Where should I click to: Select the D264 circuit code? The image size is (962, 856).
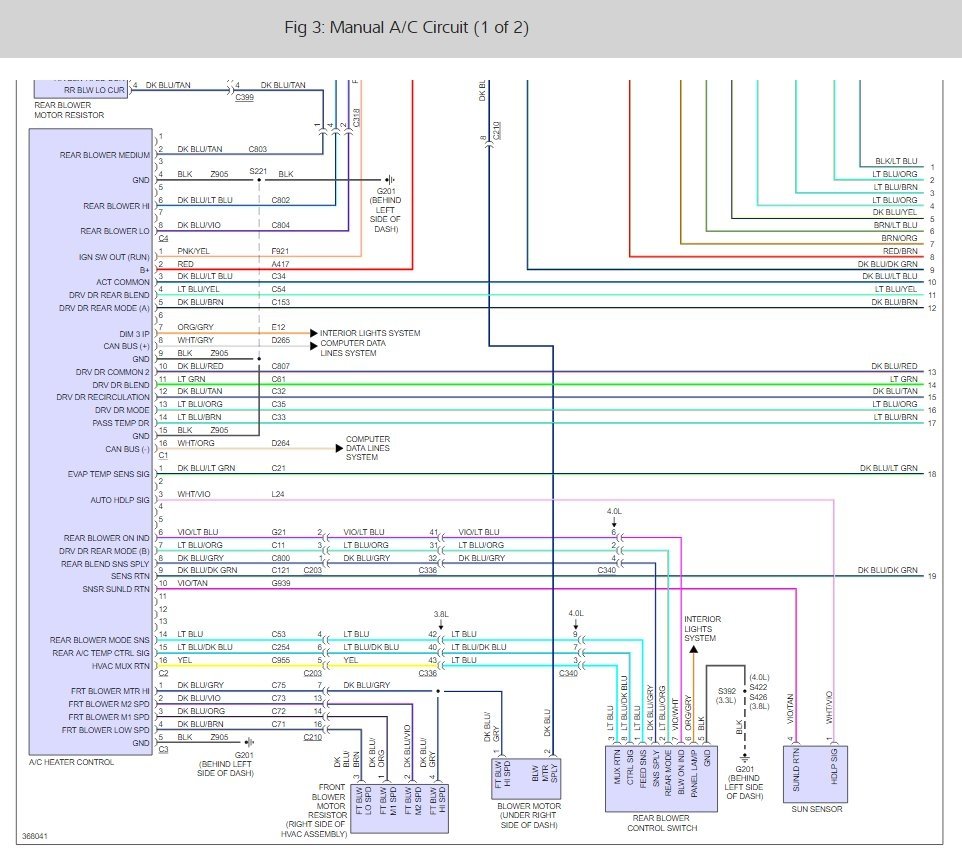point(280,443)
